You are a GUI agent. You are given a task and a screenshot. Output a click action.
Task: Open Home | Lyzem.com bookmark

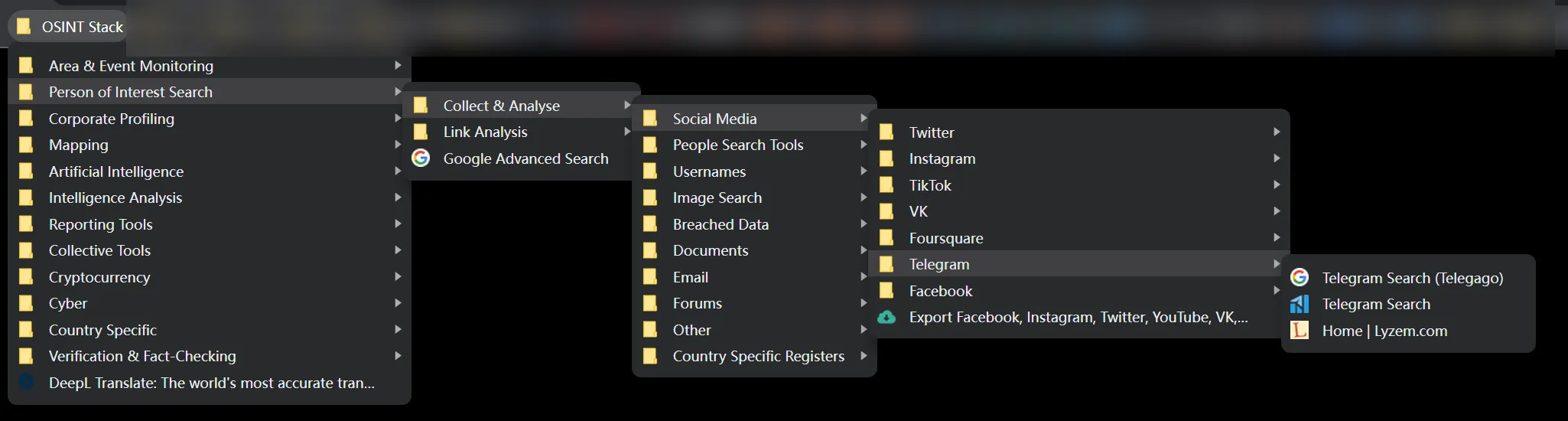pyautogui.click(x=1408, y=331)
